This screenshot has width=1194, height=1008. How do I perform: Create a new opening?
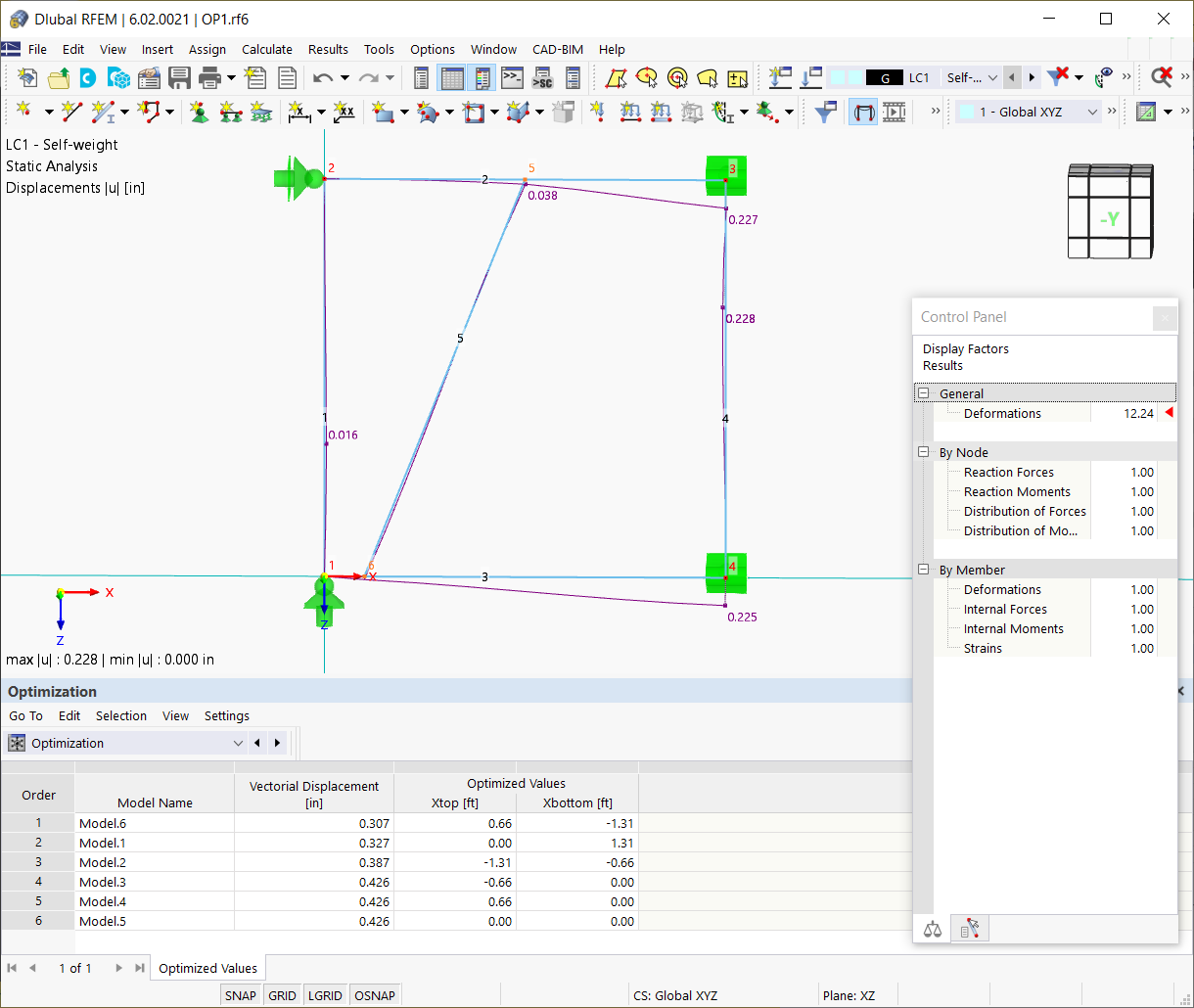(474, 113)
